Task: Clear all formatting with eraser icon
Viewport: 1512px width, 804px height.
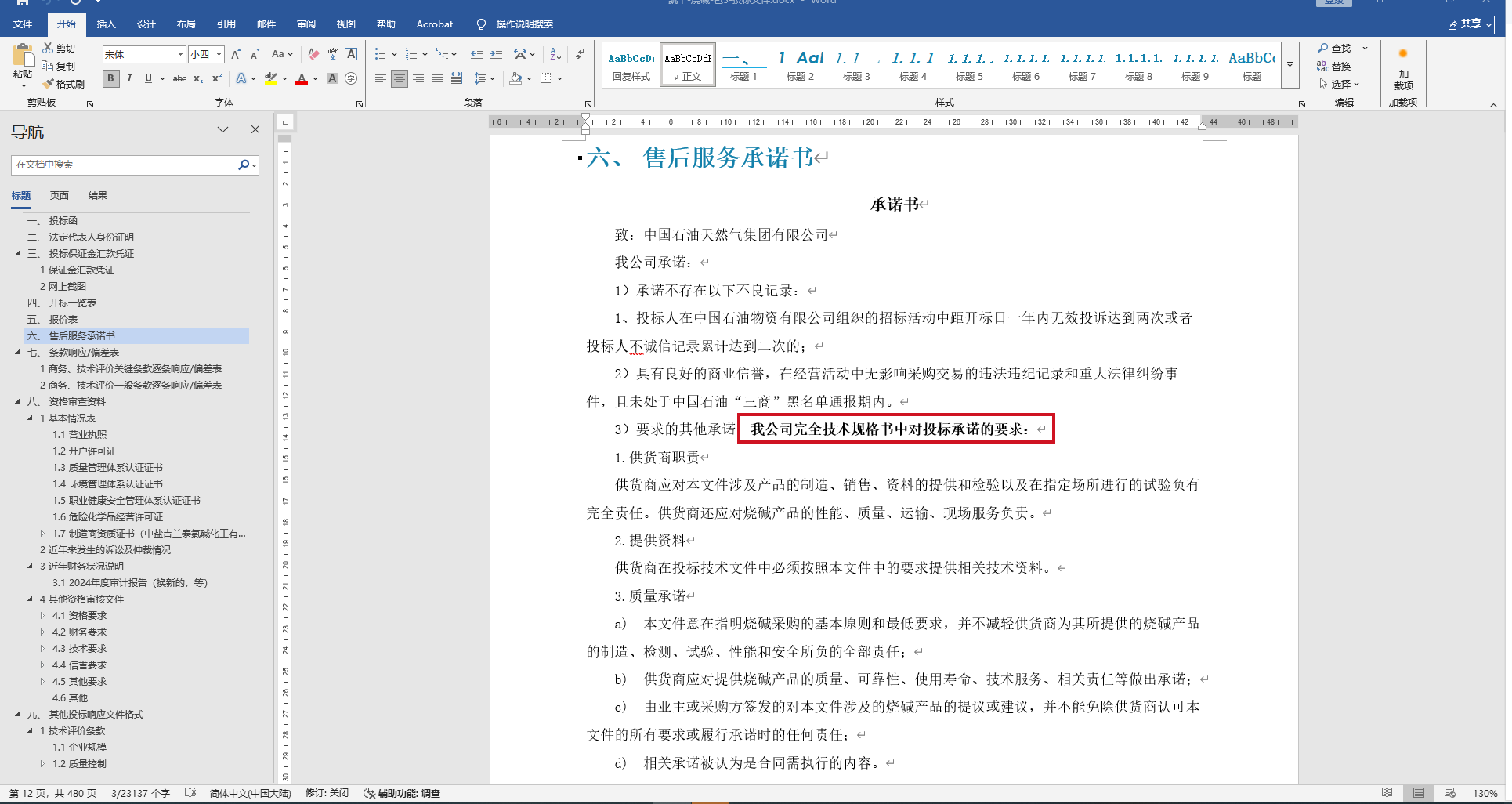Action: pos(313,54)
